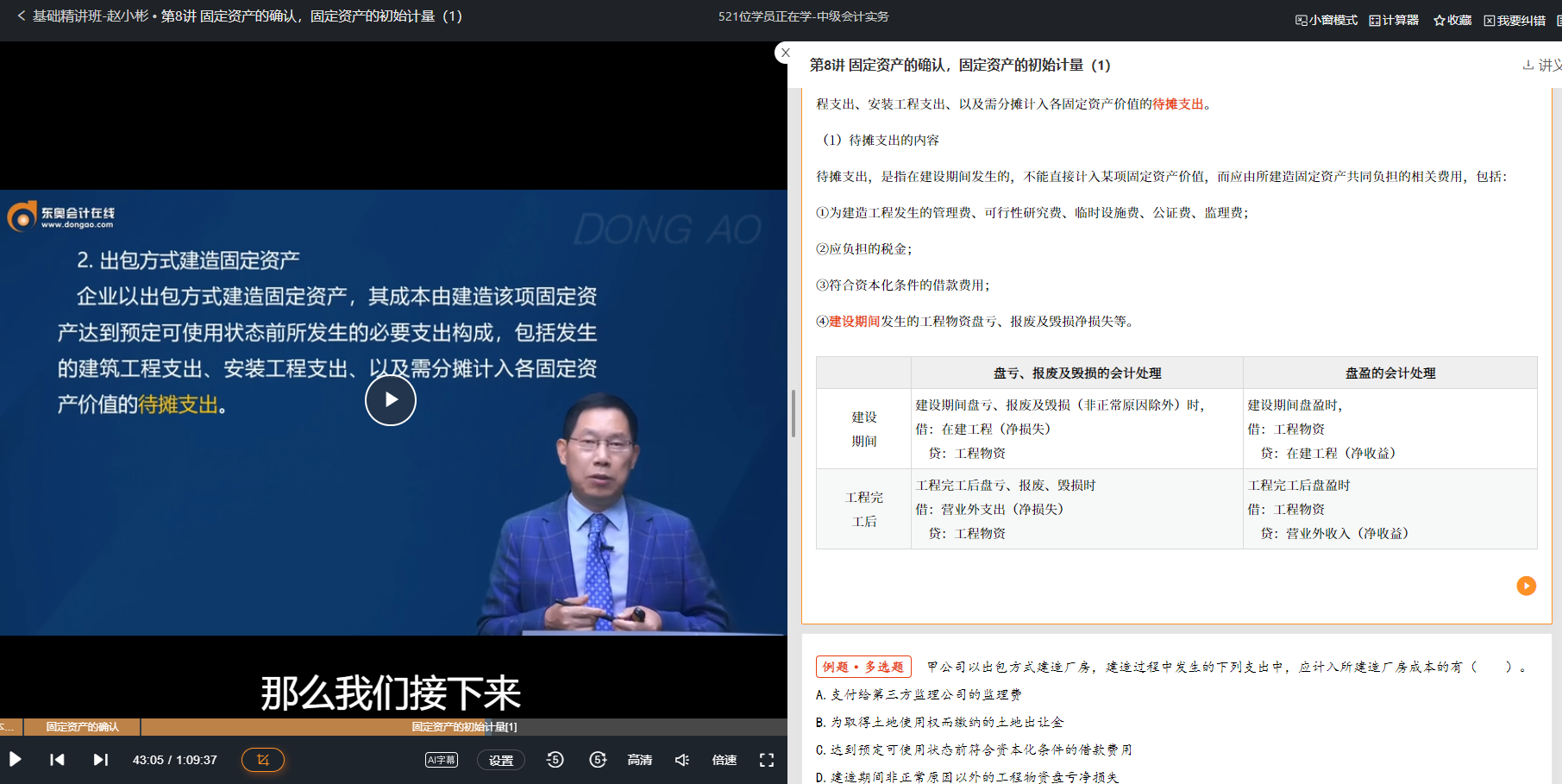The image size is (1562, 784).
Task: Open the 设置 player settings
Action: pos(500,760)
